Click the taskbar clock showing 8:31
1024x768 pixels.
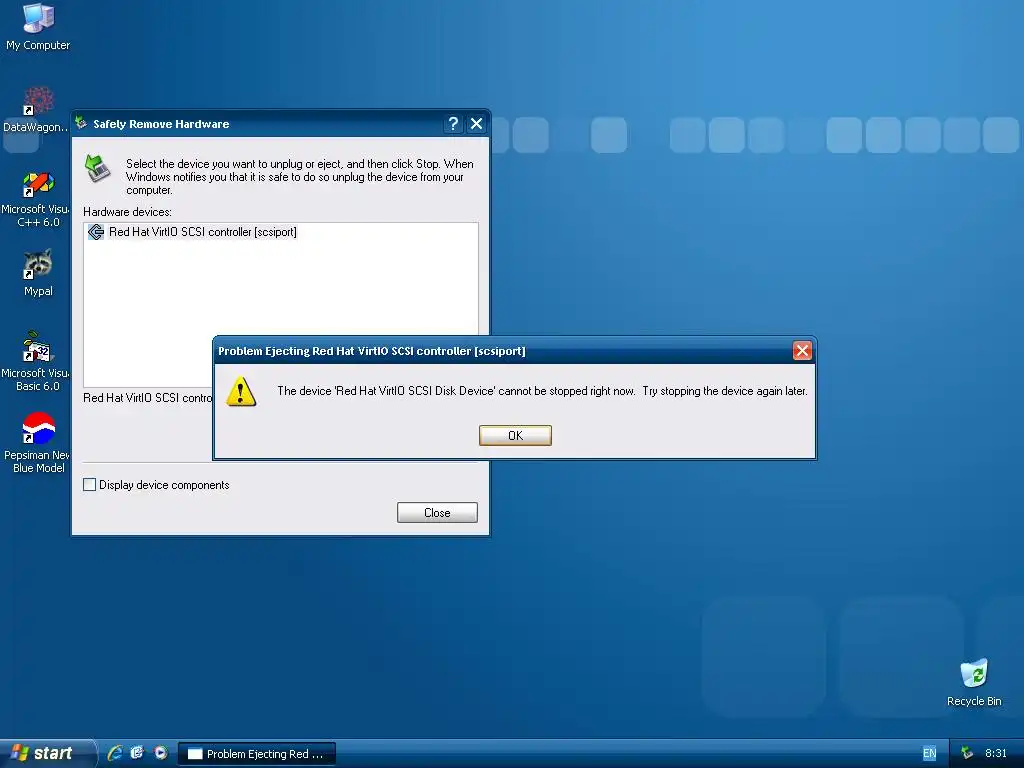point(995,753)
